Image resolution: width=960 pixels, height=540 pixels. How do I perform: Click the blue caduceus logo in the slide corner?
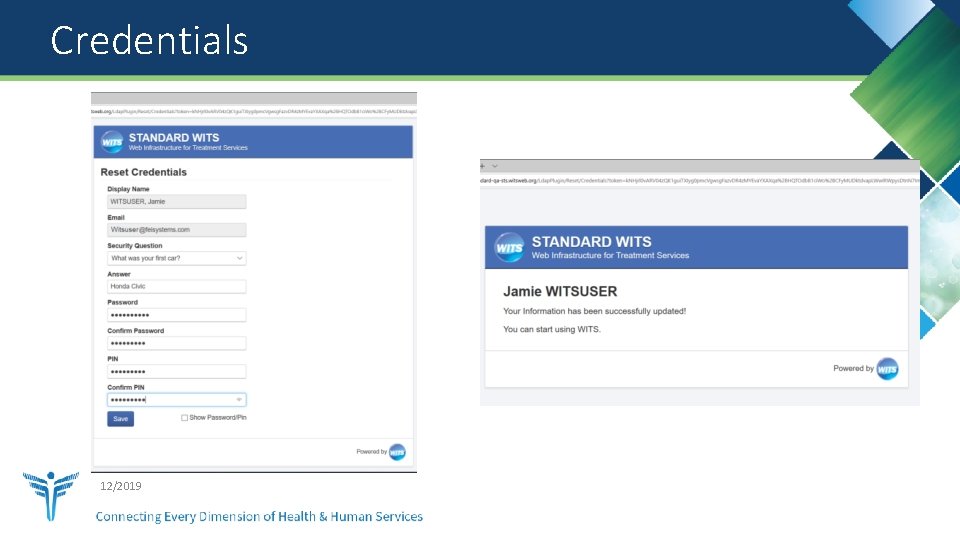51,495
